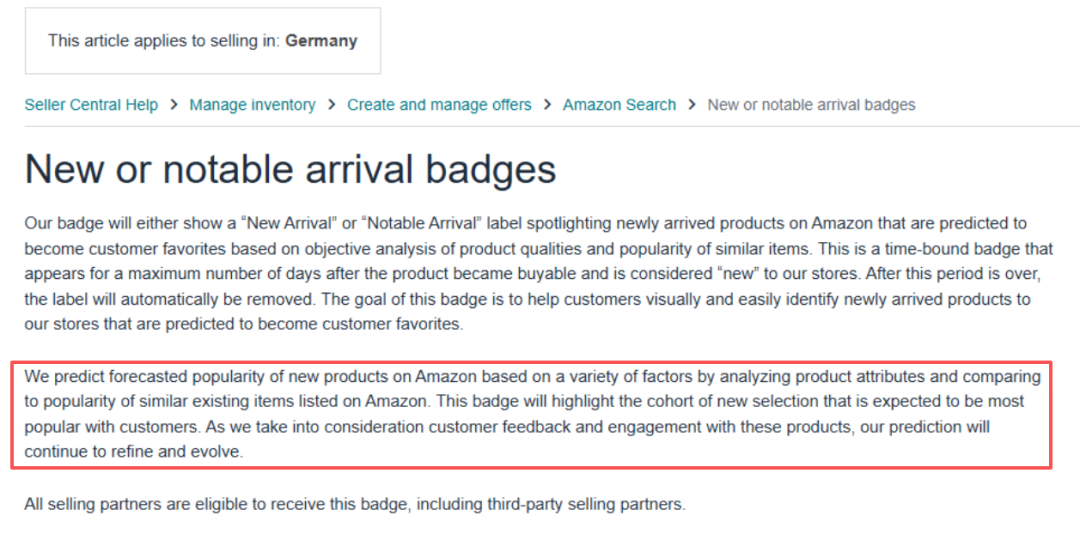Click the large page heading title
This screenshot has height=540, width=1080.
pyautogui.click(x=290, y=169)
